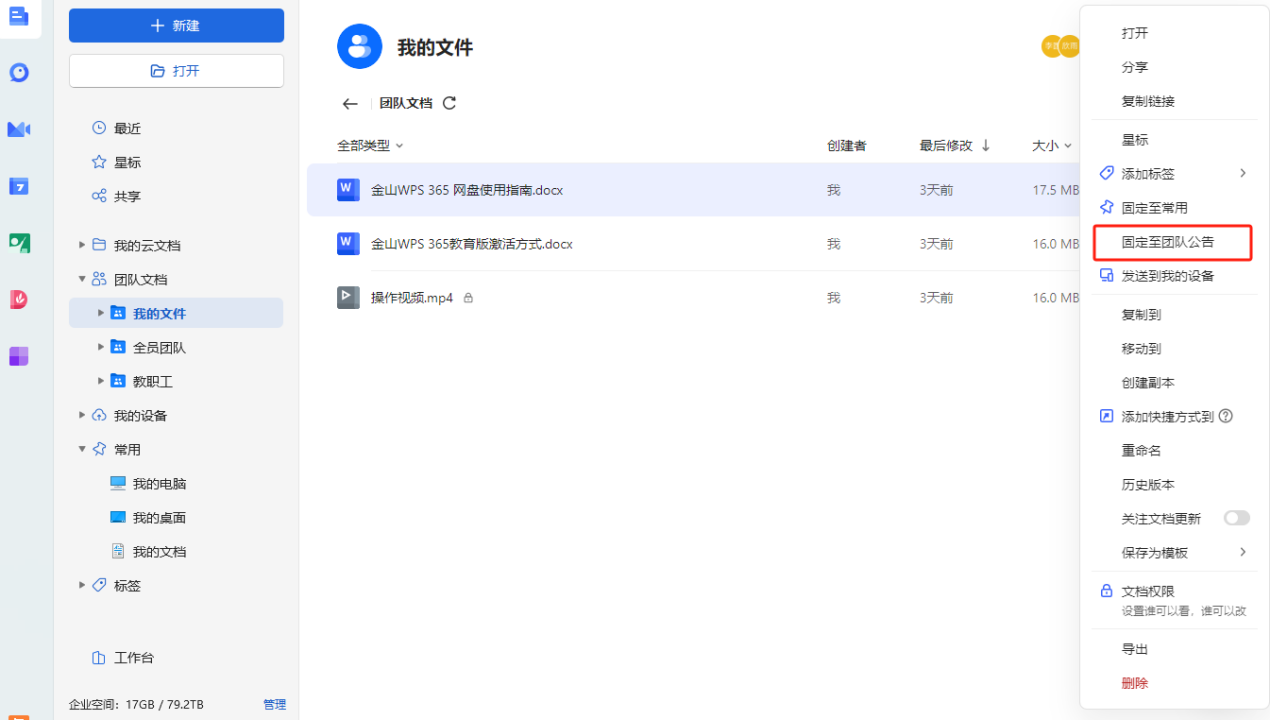Viewport: 1270px width, 720px height.
Task: Toggle the 关注文档更新 switch
Action: [x=1236, y=518]
